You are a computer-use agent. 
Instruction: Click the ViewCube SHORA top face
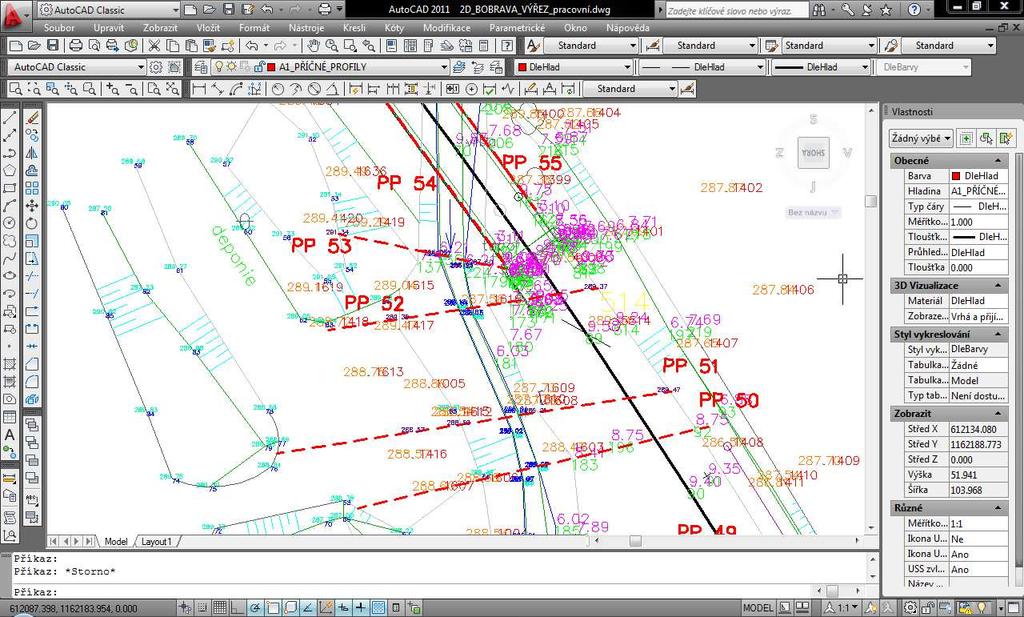pos(813,153)
